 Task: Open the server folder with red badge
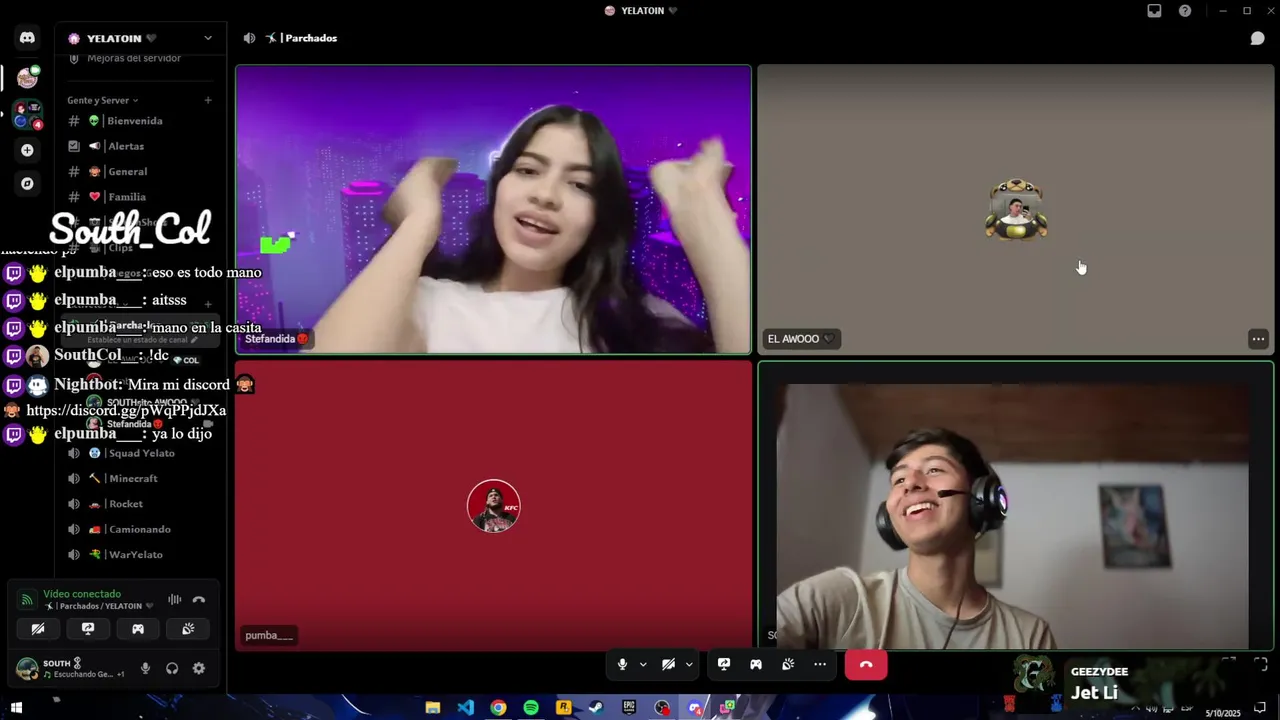click(27, 115)
